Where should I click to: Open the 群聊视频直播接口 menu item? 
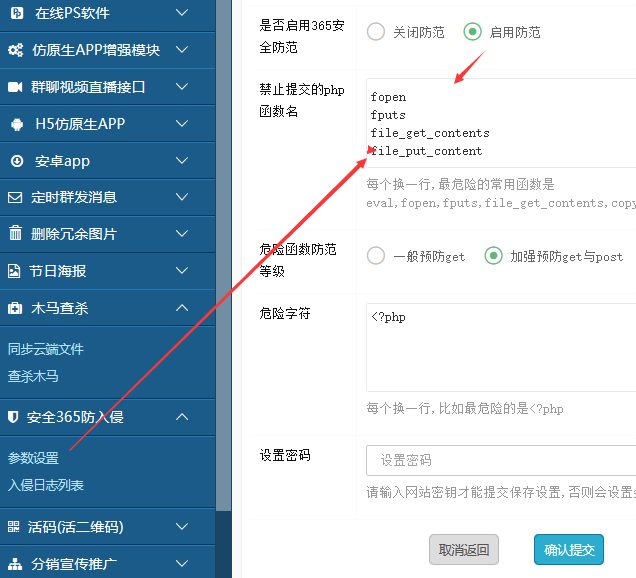(x=107, y=87)
